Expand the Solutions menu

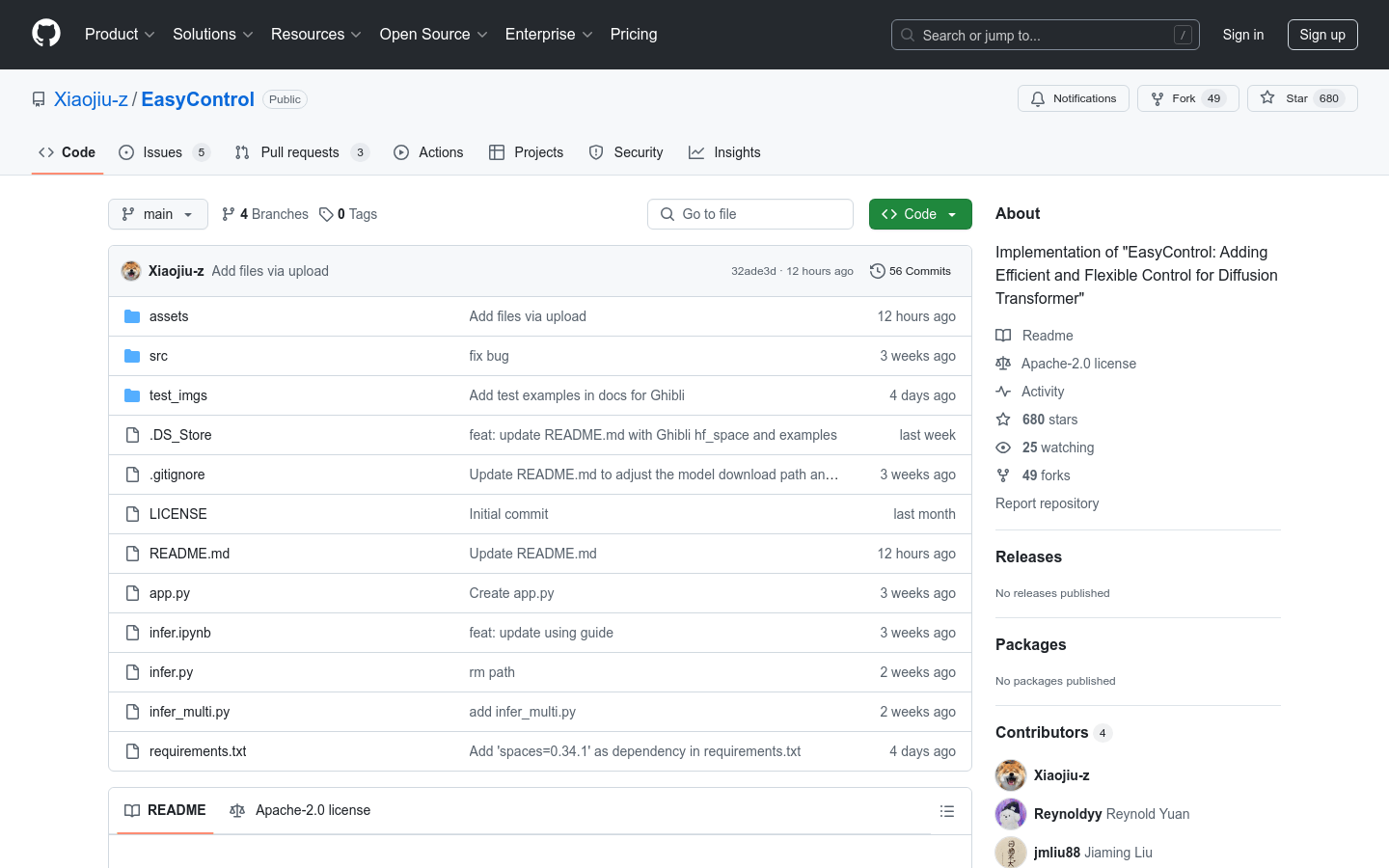[x=213, y=34]
